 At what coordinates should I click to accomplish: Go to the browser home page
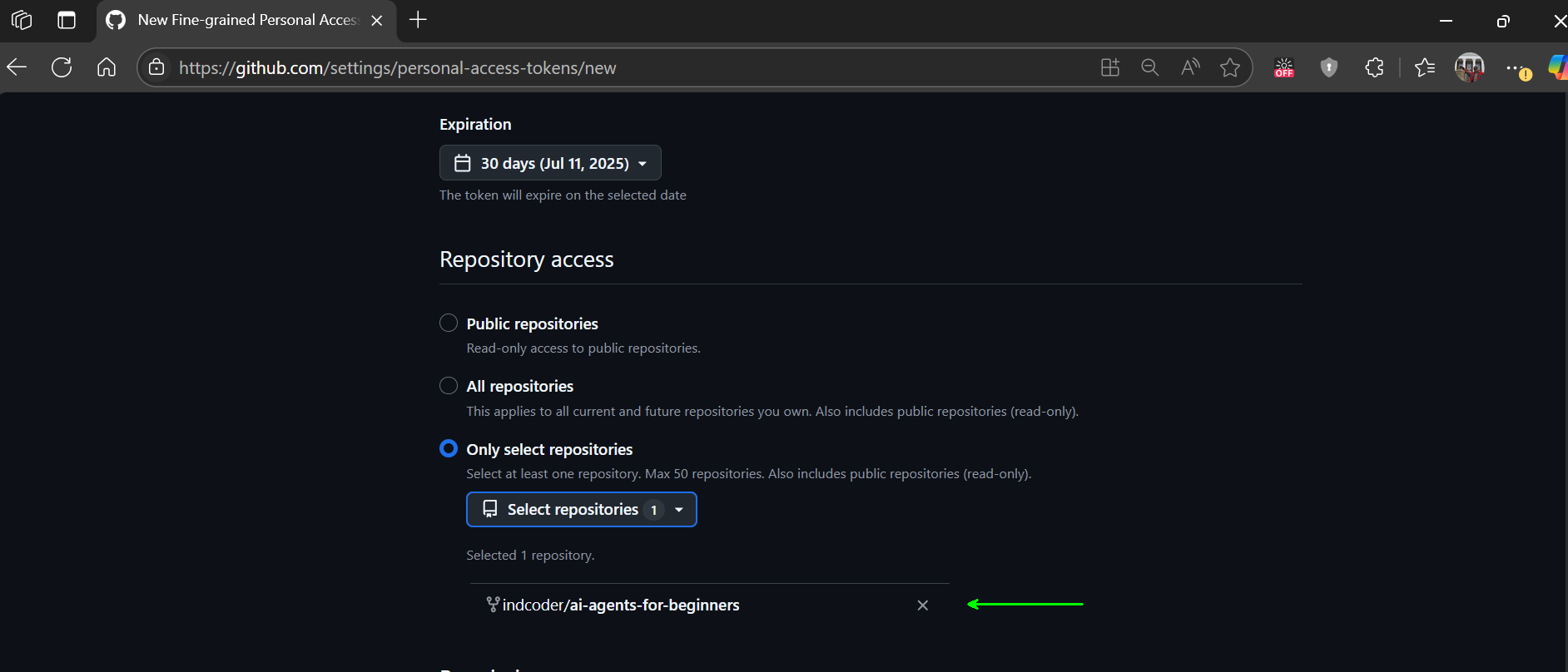(x=107, y=67)
